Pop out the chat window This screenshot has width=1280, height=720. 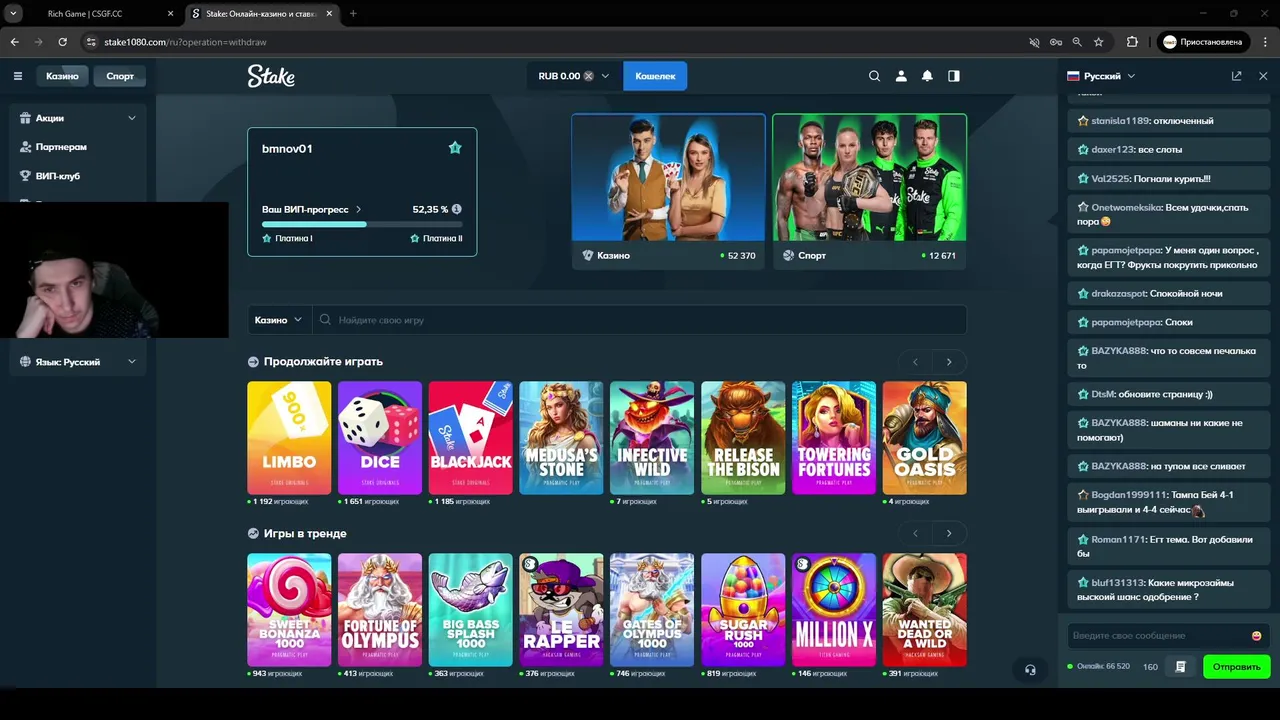(1236, 76)
